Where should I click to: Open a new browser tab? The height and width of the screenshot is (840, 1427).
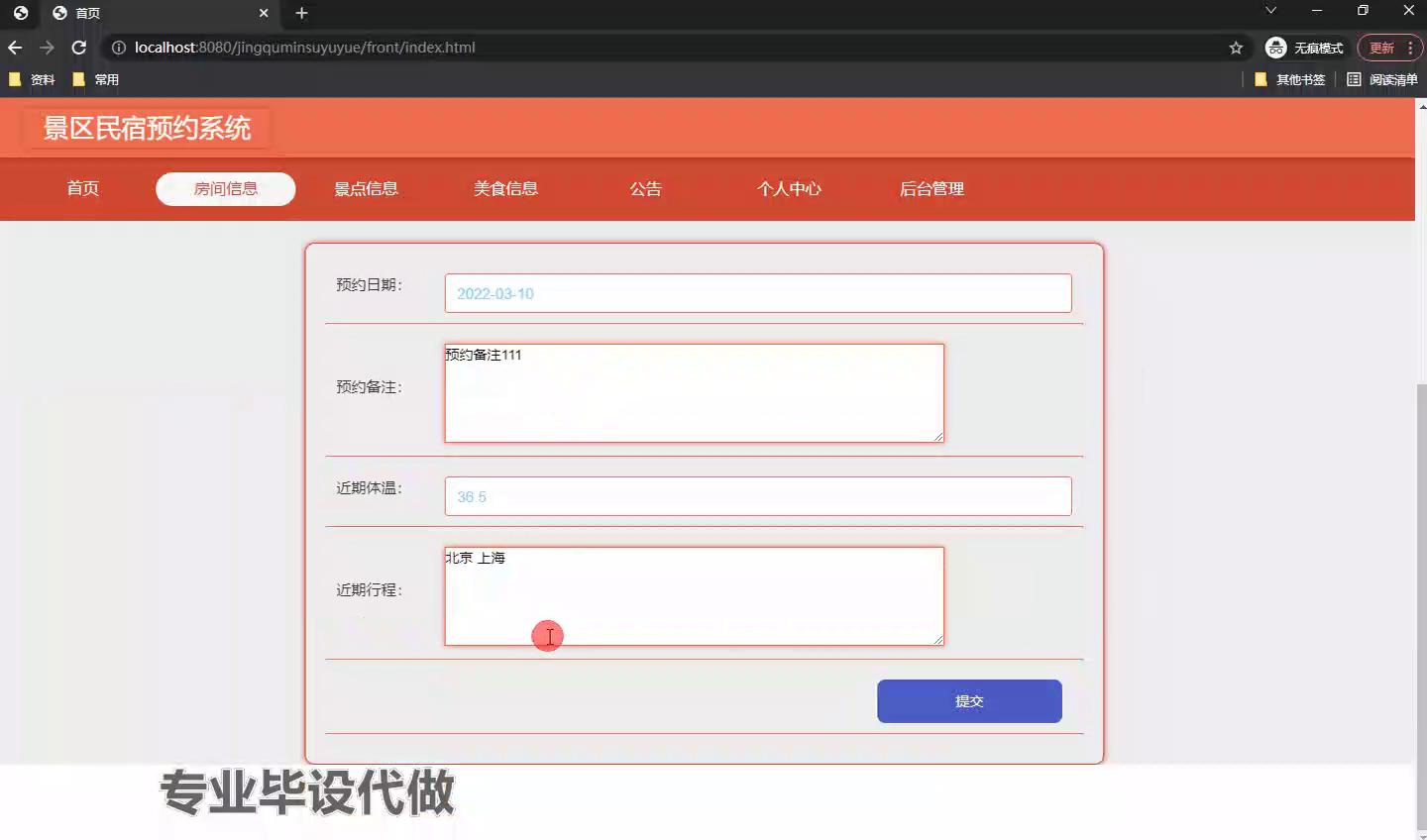coord(302,13)
